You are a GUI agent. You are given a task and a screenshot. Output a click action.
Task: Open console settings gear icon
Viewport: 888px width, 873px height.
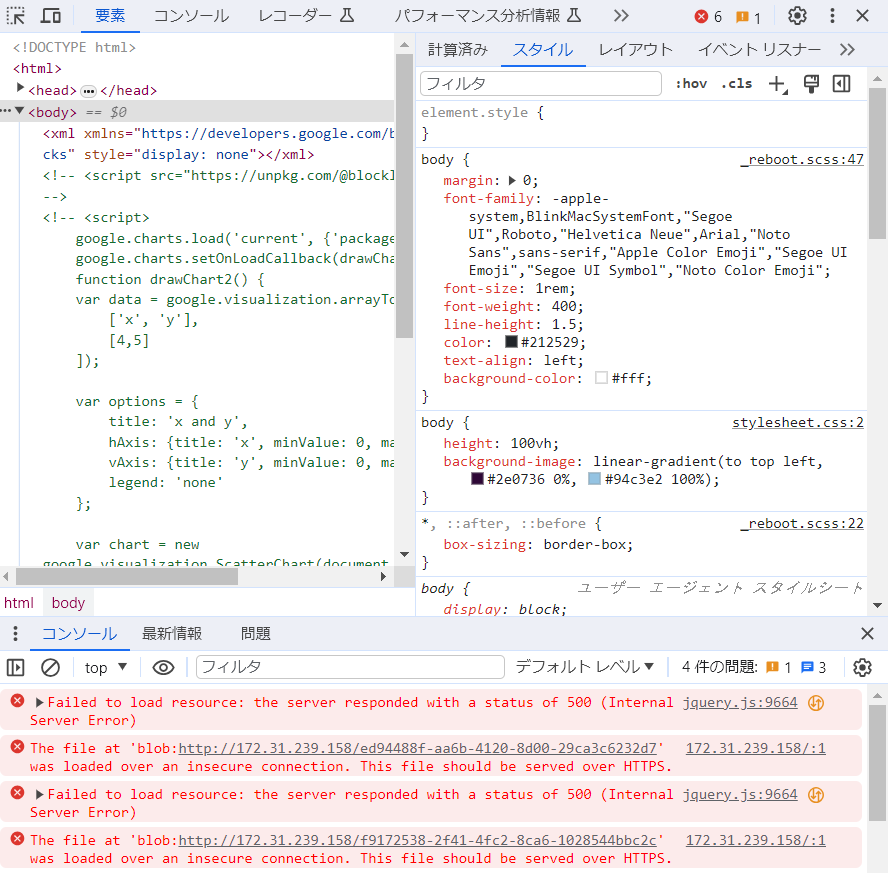862,667
